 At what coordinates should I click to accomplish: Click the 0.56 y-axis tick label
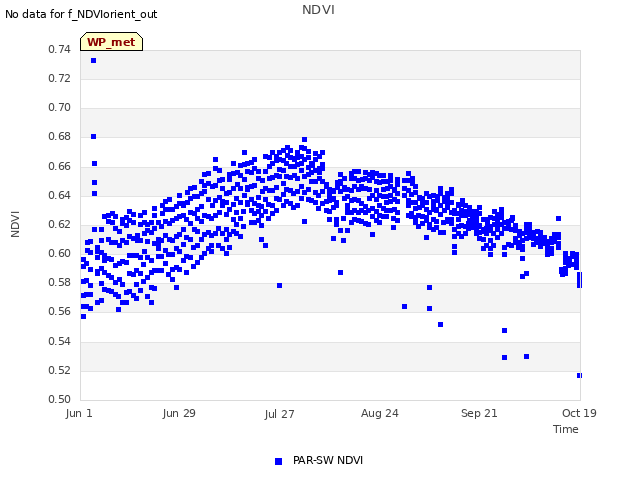pos(60,311)
